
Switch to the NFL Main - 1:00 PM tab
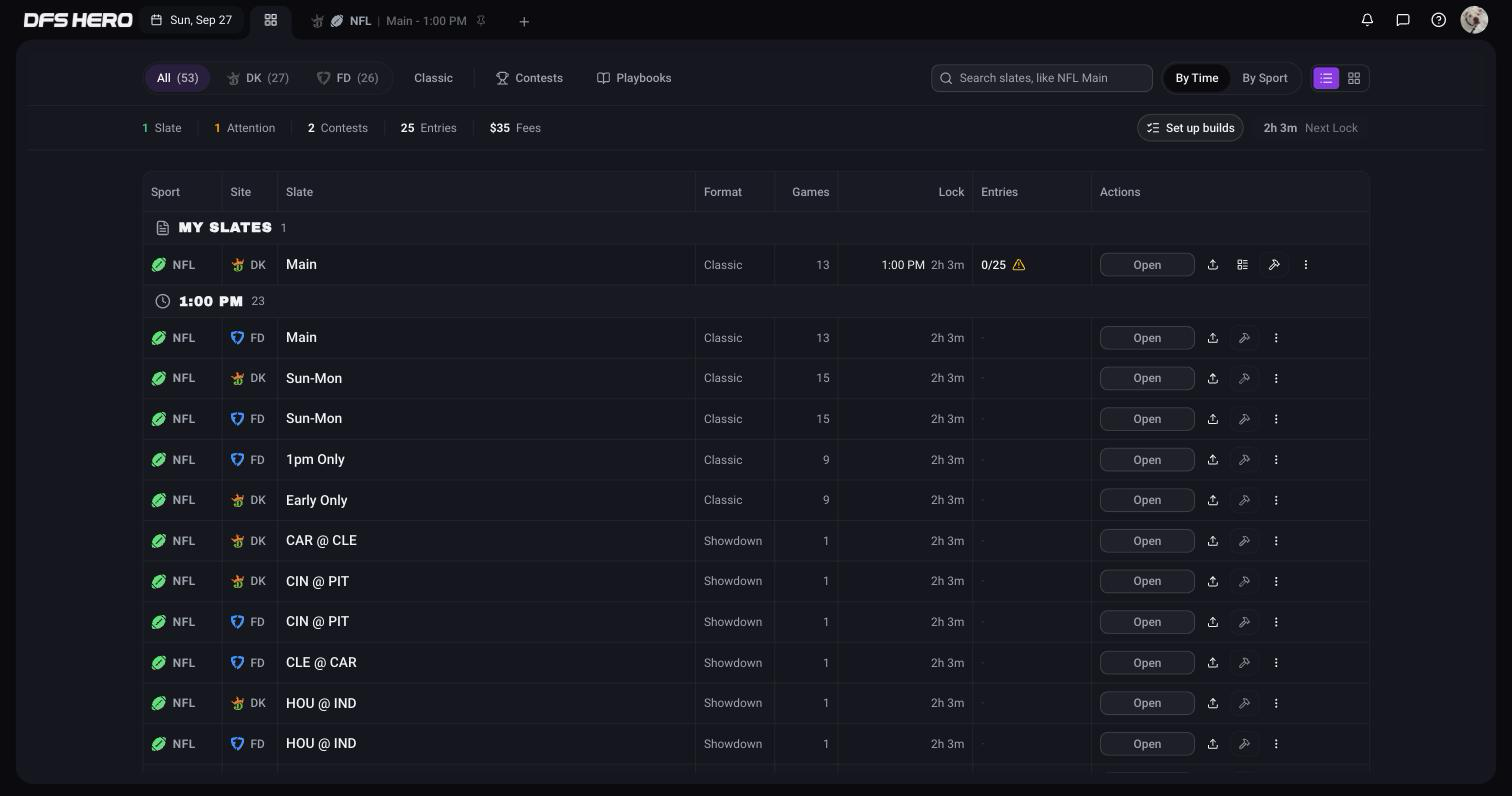pos(397,21)
